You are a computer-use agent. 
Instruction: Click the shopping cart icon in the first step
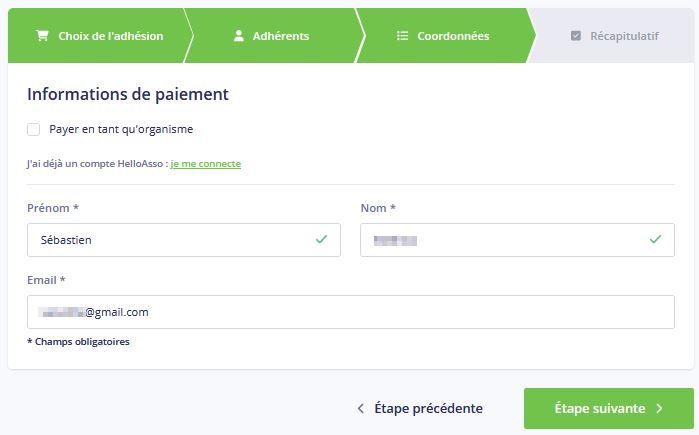(x=42, y=36)
